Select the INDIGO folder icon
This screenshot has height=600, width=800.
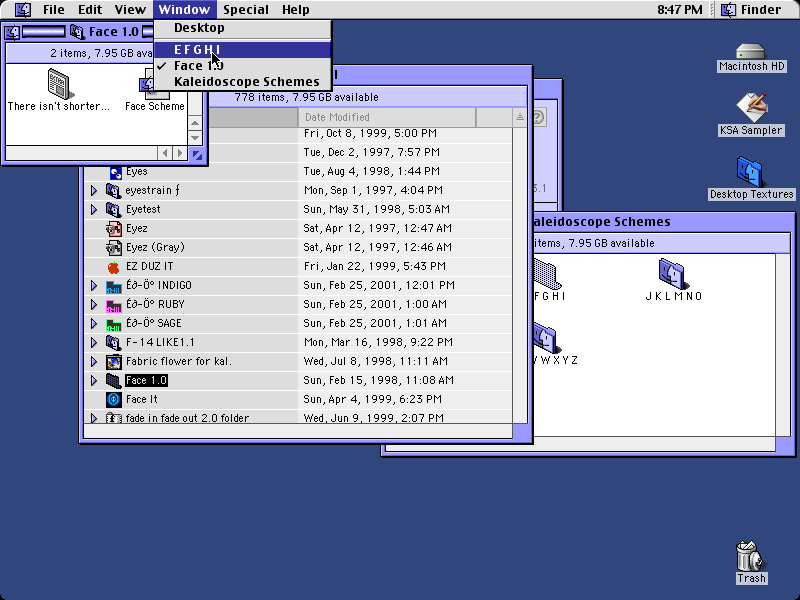(113, 286)
